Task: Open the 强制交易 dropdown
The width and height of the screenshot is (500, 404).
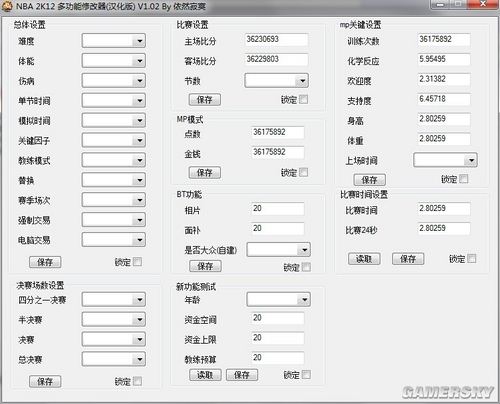Action: (114, 220)
